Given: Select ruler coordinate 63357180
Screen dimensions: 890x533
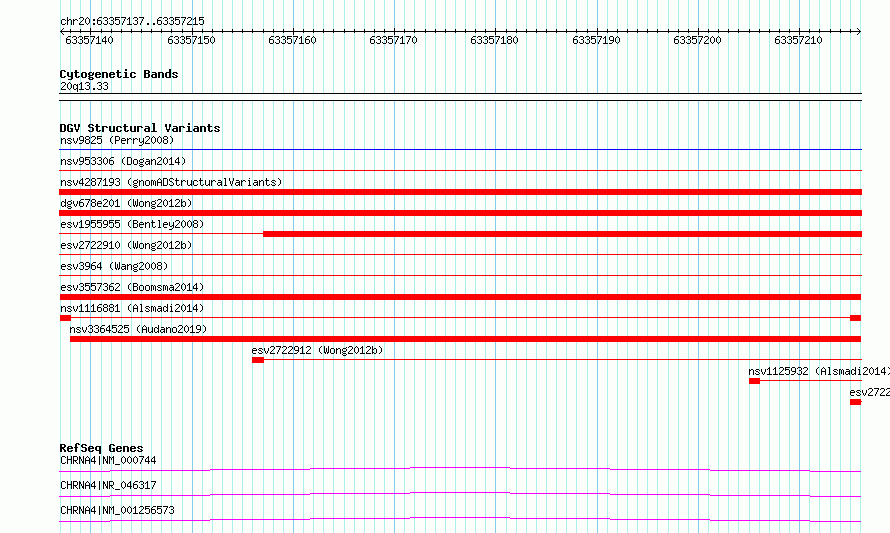Looking at the screenshot, I should click(x=494, y=40).
